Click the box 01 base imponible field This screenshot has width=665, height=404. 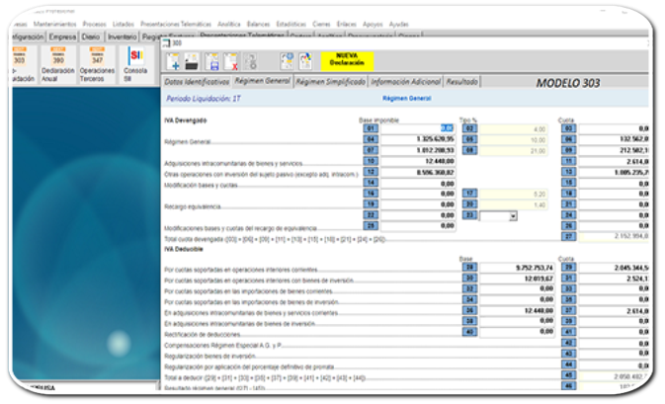418,128
